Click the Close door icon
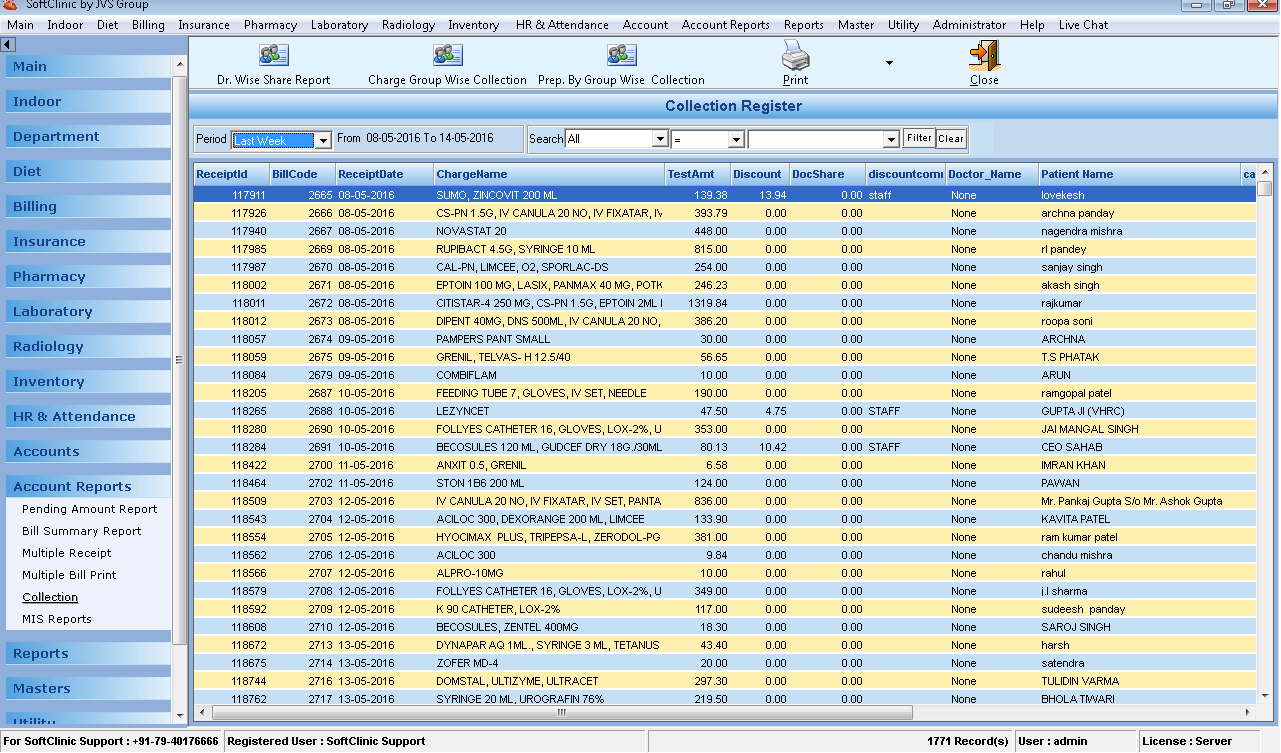 [x=984, y=56]
